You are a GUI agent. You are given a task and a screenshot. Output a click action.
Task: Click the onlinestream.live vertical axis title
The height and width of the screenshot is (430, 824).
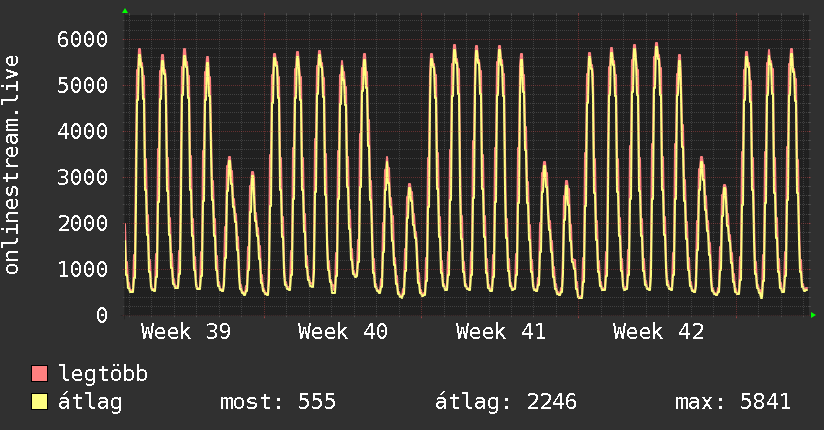11,165
